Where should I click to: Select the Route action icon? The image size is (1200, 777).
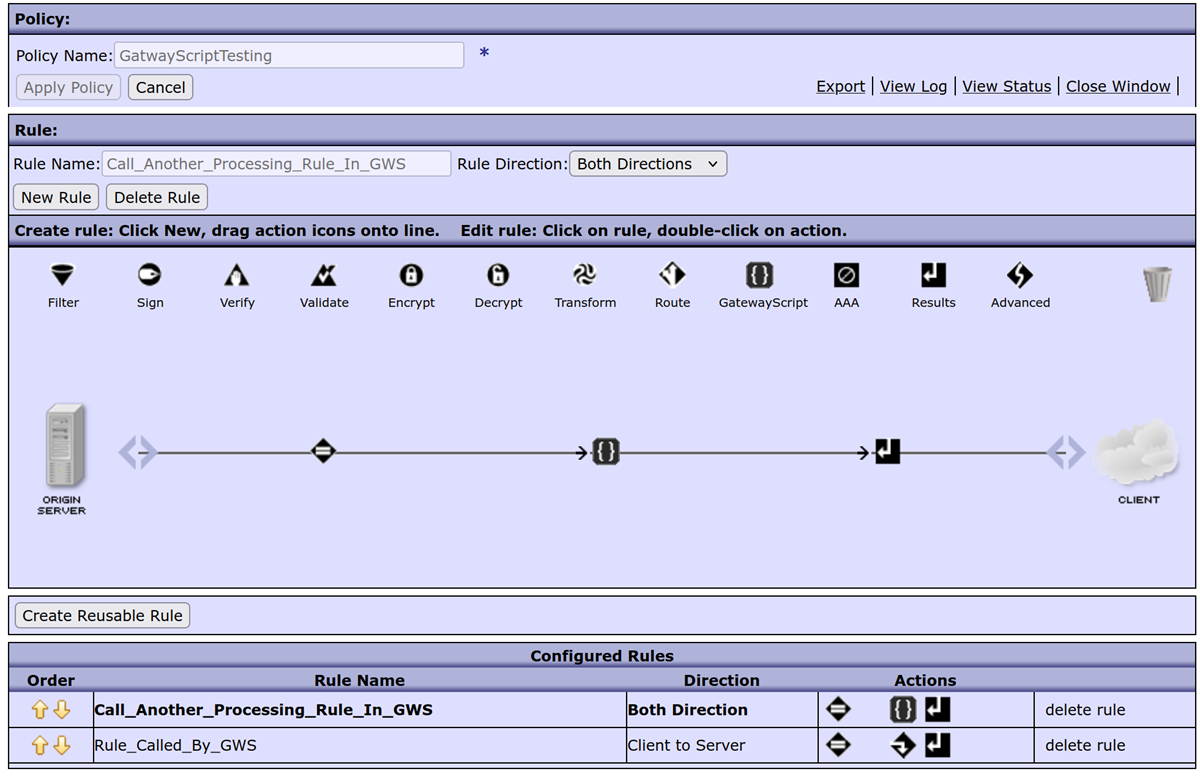pyautogui.click(x=672, y=275)
